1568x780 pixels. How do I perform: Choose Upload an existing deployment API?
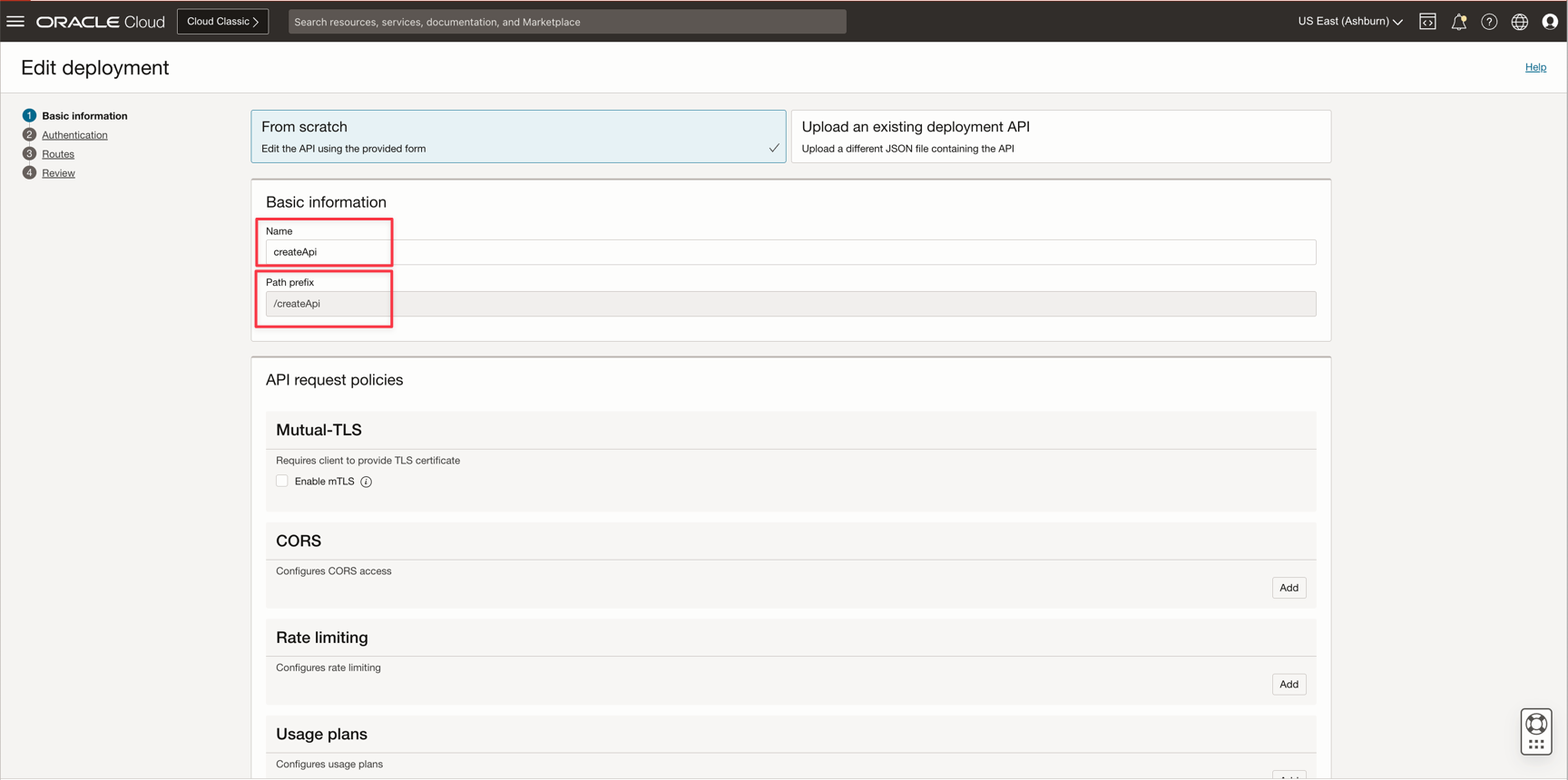pos(1060,136)
